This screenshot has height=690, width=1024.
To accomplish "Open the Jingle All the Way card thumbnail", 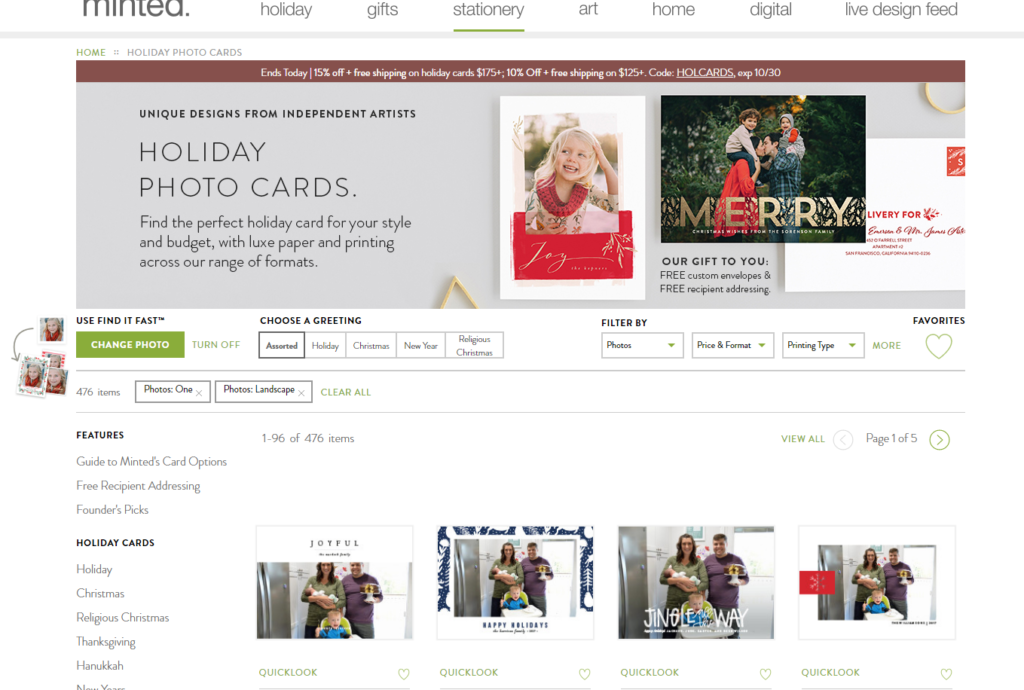I will [x=696, y=582].
